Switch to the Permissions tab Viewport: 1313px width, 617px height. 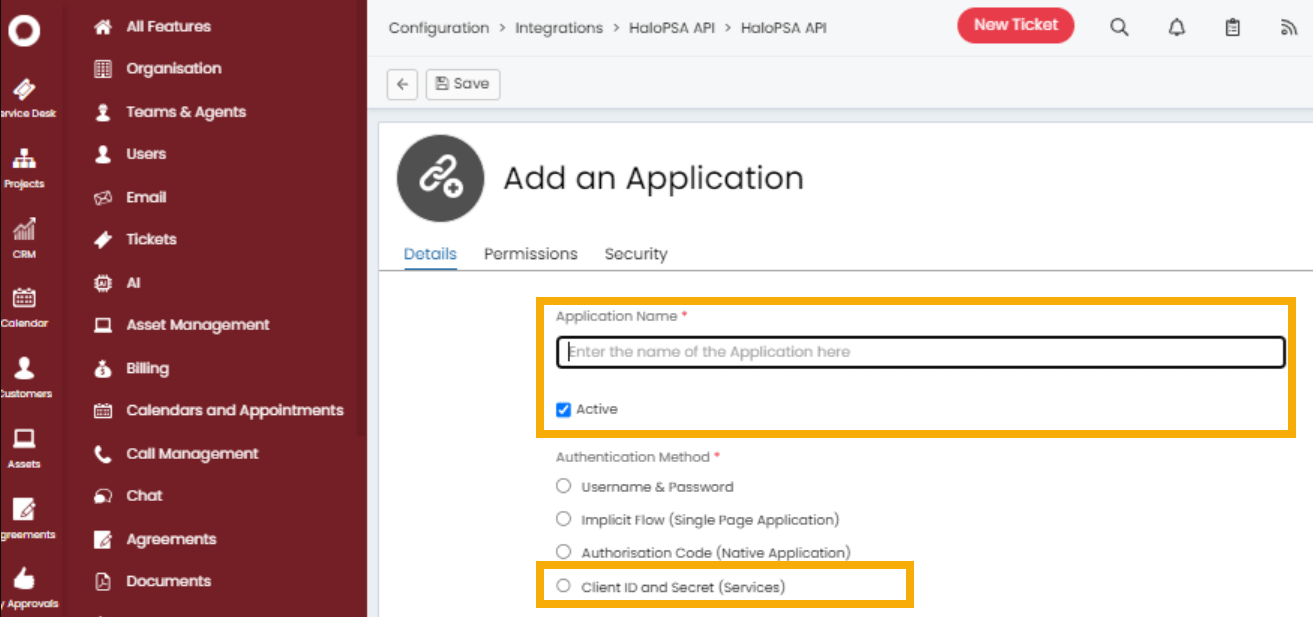(x=530, y=254)
